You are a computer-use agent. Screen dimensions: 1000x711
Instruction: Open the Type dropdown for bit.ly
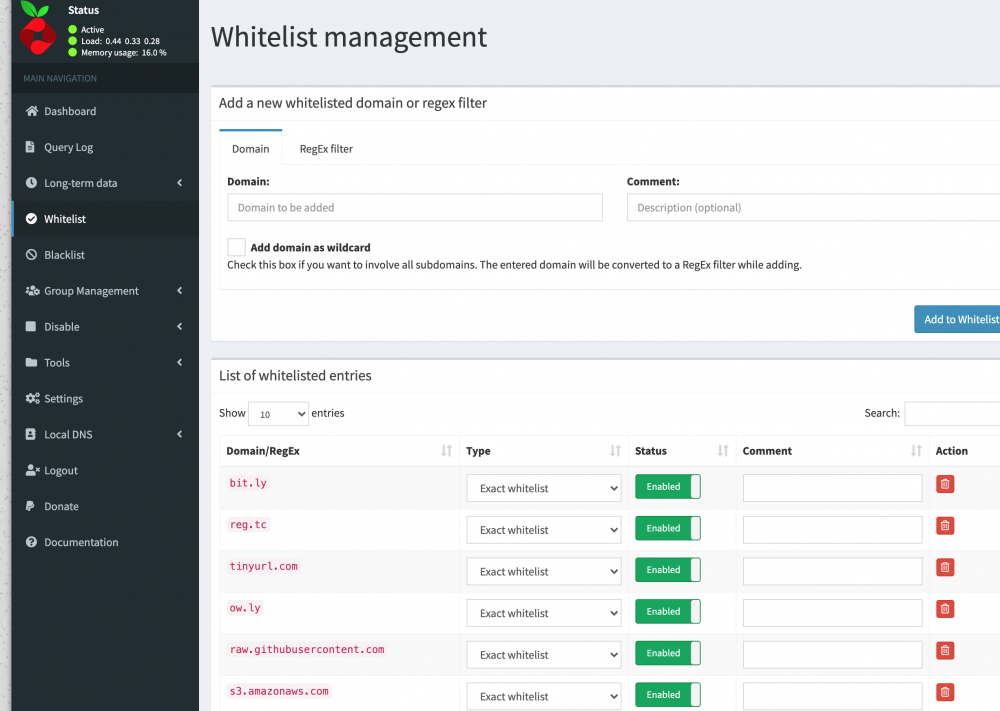pos(544,488)
